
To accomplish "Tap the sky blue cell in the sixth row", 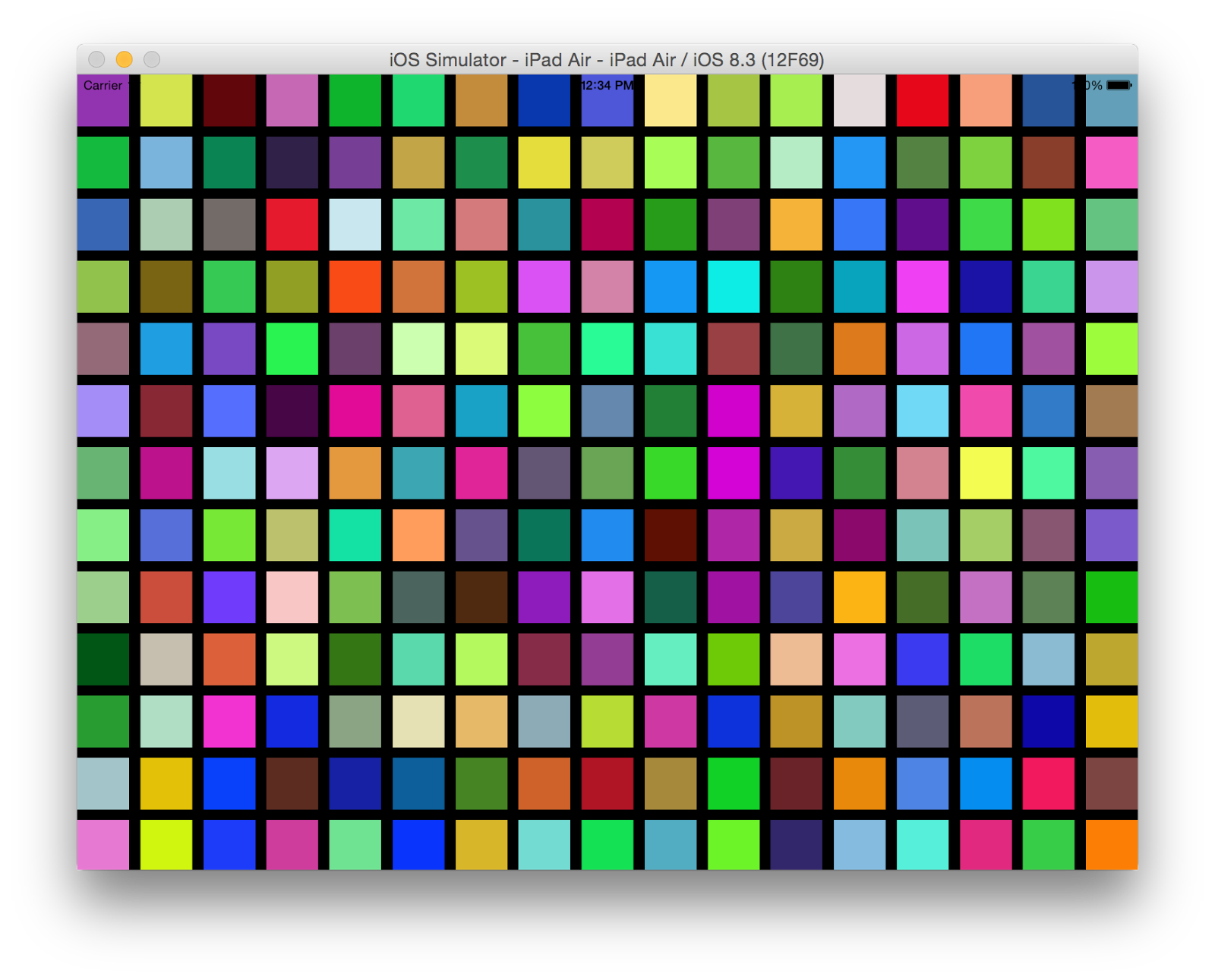I will pos(923,411).
